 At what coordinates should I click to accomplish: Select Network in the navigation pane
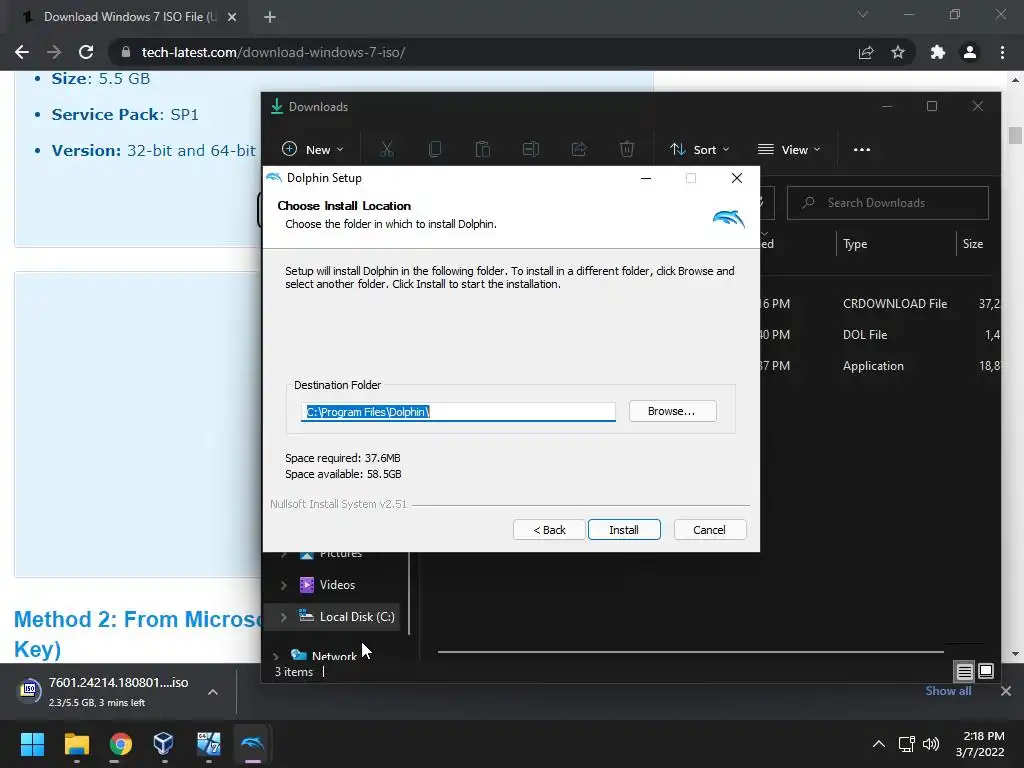334,656
